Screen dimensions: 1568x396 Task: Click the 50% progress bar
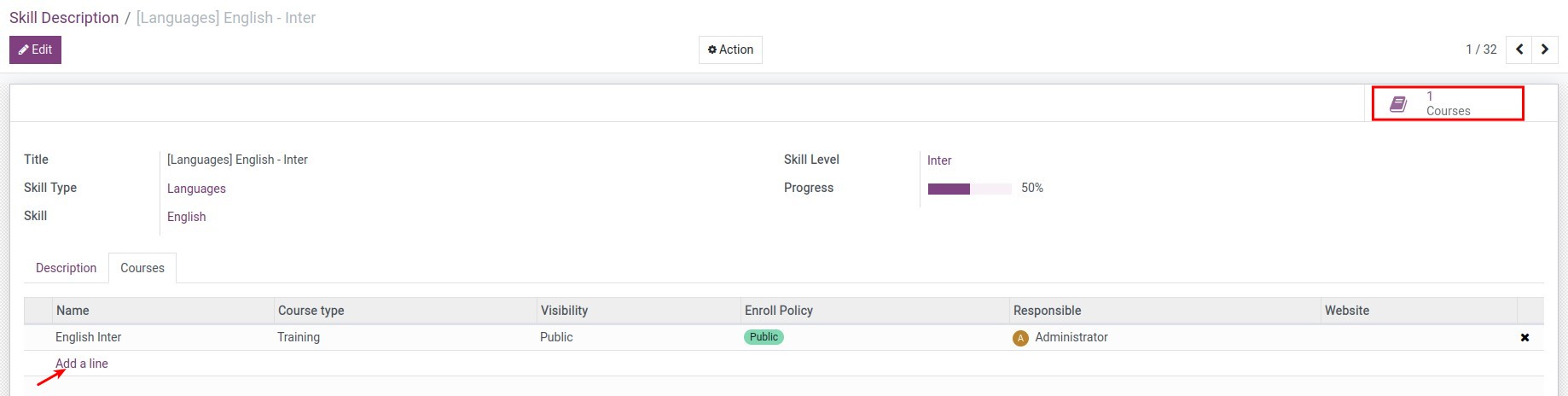click(x=969, y=189)
